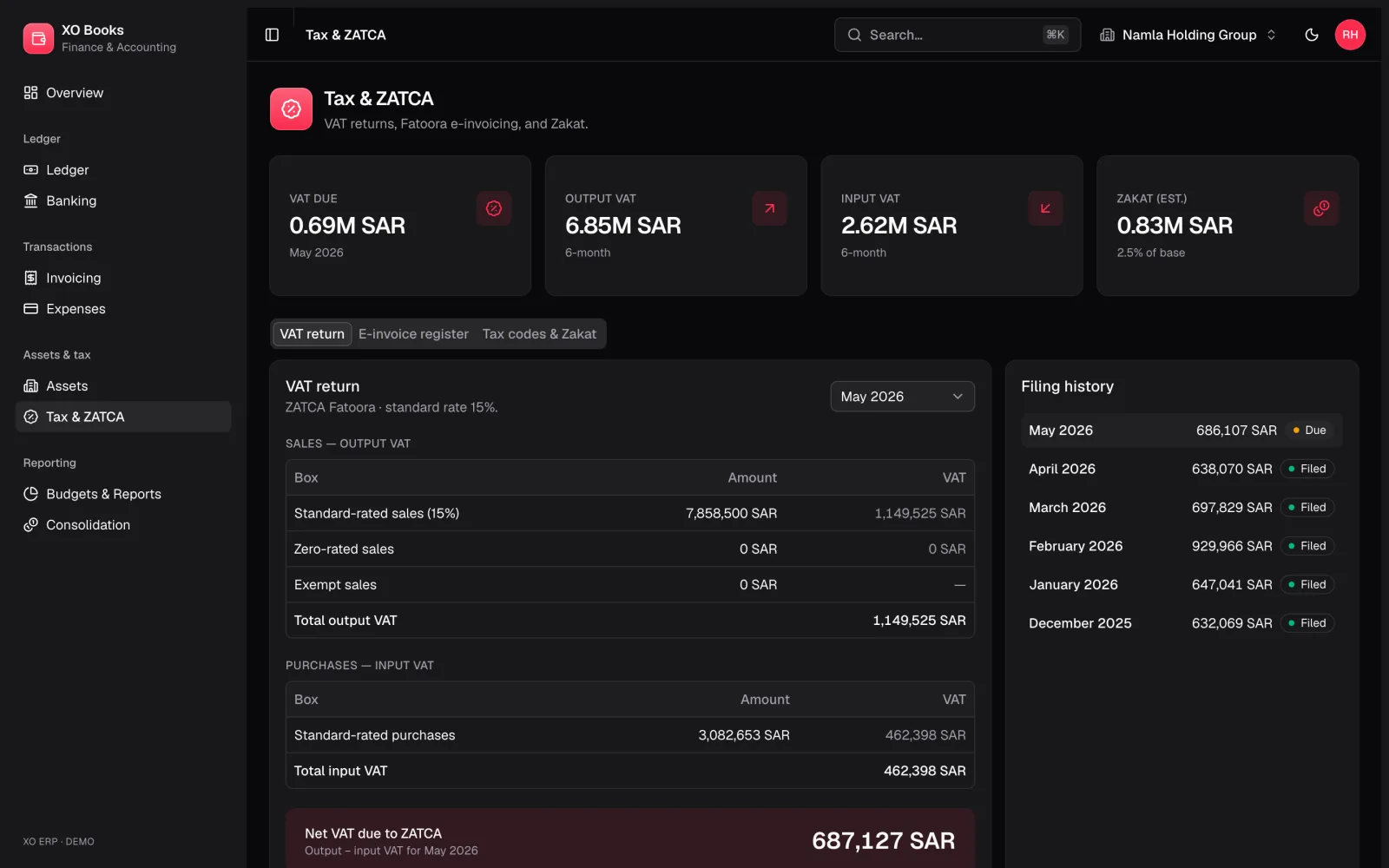Open Assets in the sidebar
This screenshot has height=868, width=1389.
pyautogui.click(x=123, y=386)
